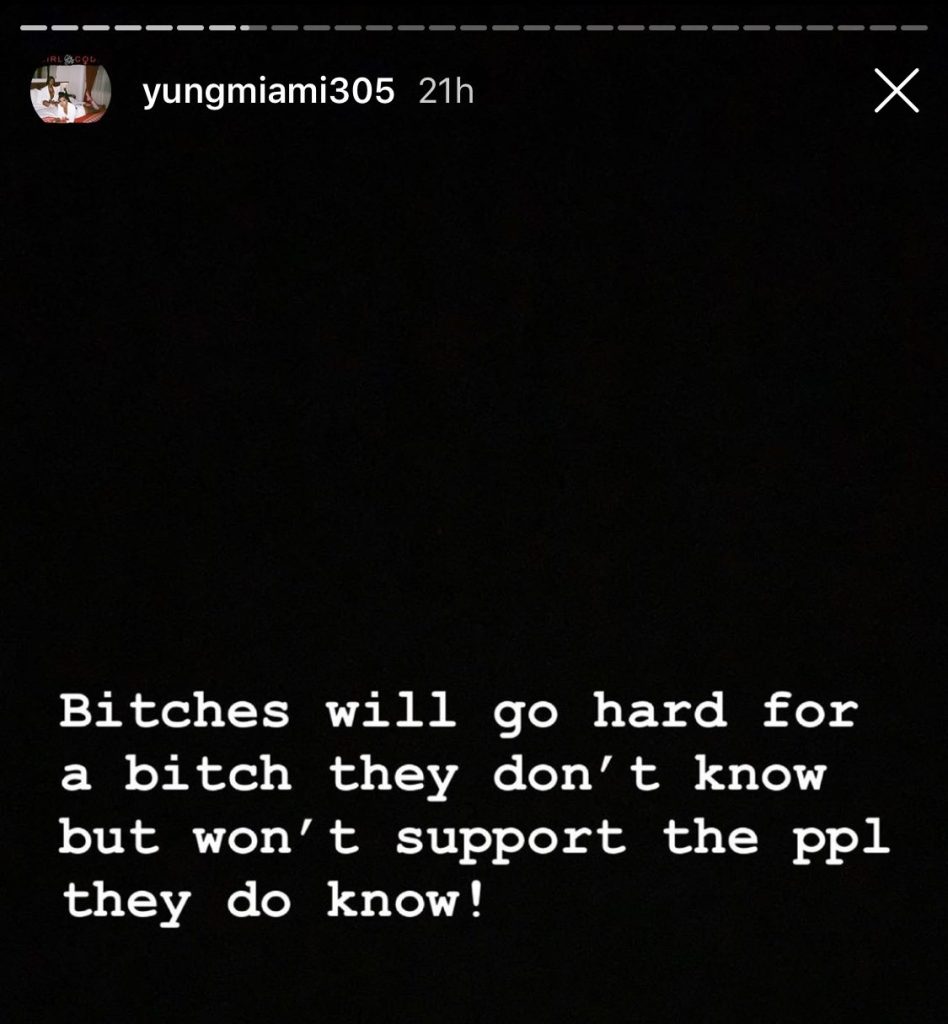Screen dimensions: 948x1024
Task: Tap "a bitch" starting the second line
Action: [x=176, y=774]
